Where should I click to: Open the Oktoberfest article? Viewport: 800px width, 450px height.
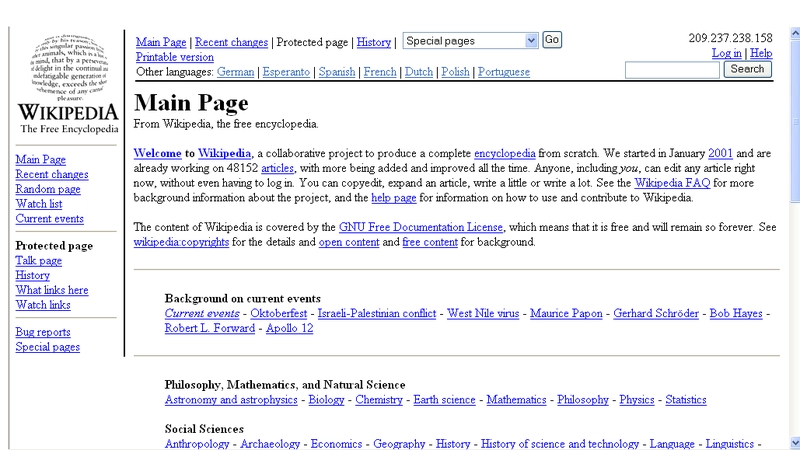279,314
